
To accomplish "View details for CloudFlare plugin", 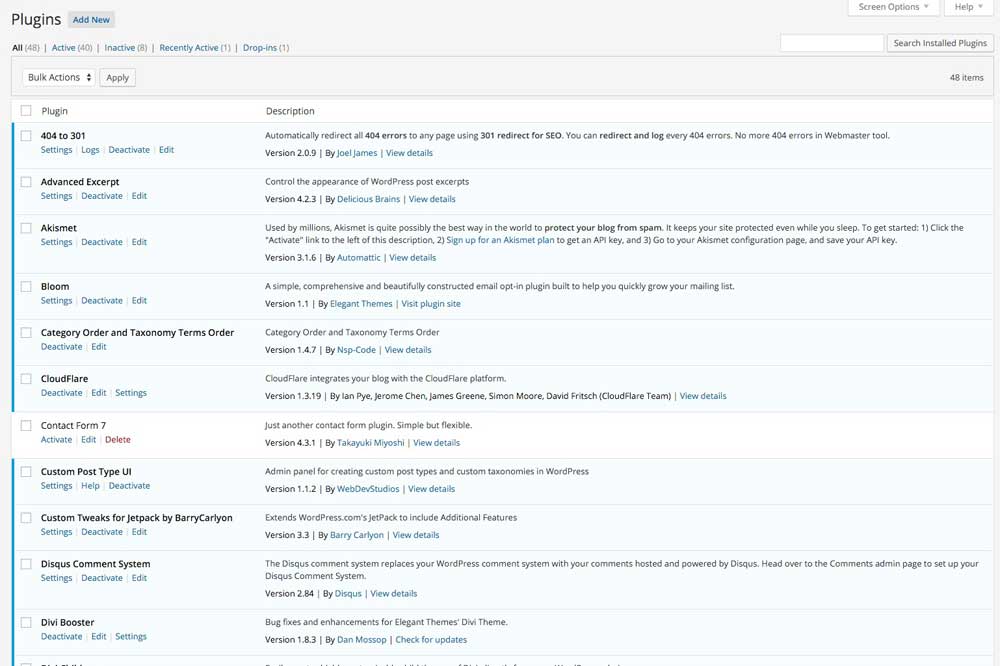I will point(703,396).
